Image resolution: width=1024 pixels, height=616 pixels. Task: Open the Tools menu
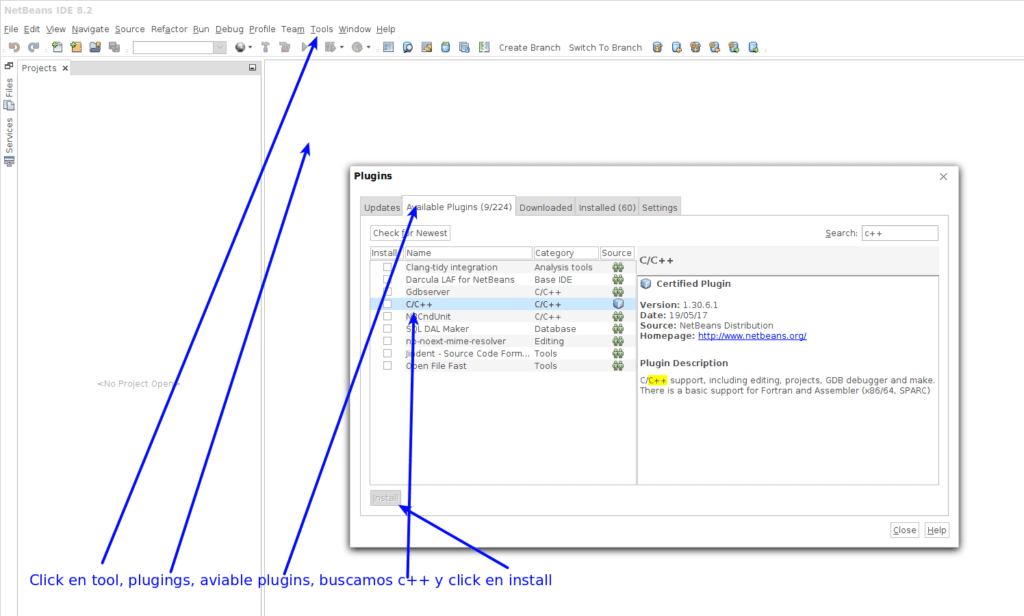[x=322, y=29]
